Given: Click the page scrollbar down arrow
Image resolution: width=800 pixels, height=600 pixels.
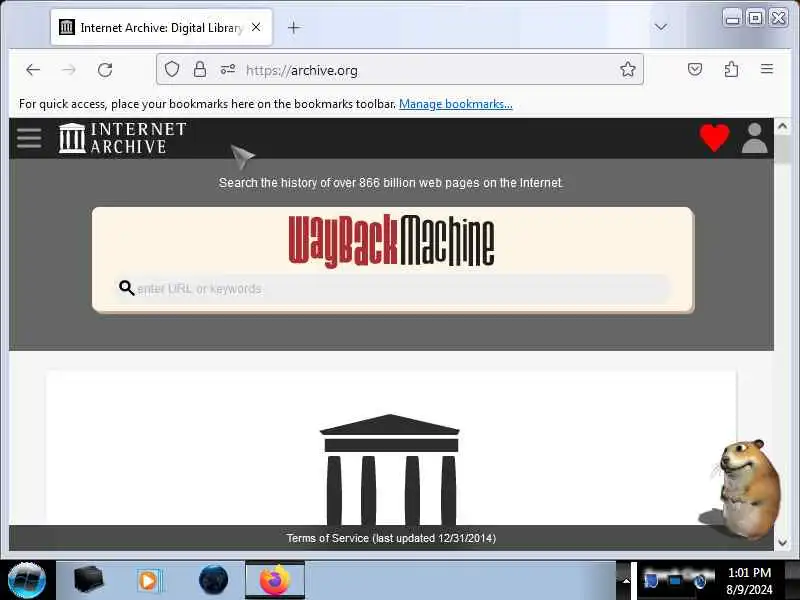Looking at the screenshot, I should [783, 543].
